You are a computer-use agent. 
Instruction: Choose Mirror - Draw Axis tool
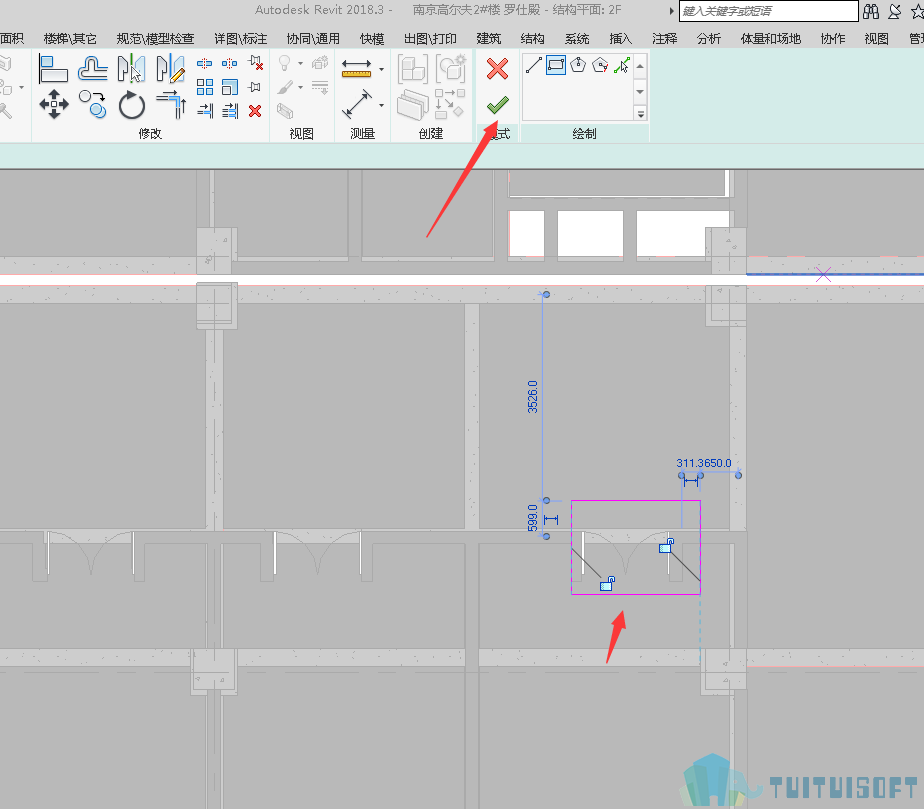click(x=170, y=68)
